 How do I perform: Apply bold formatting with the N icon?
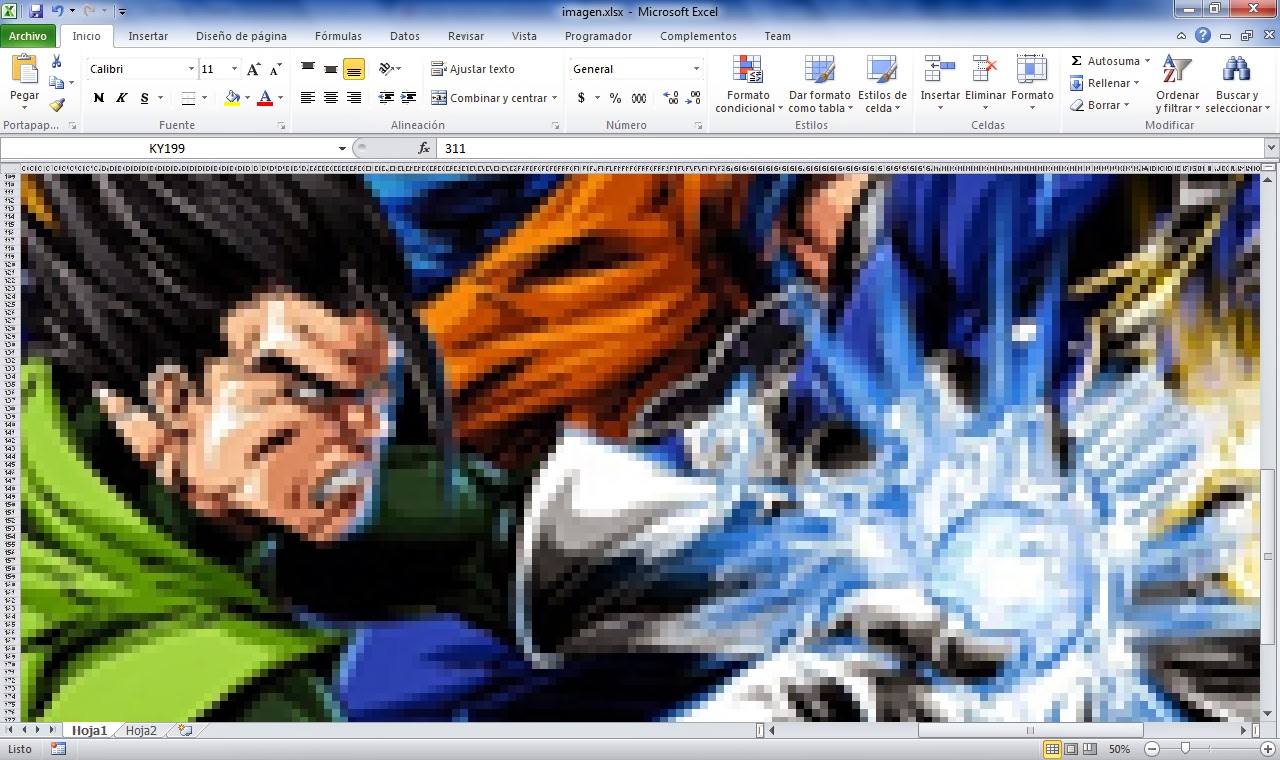pyautogui.click(x=97, y=99)
